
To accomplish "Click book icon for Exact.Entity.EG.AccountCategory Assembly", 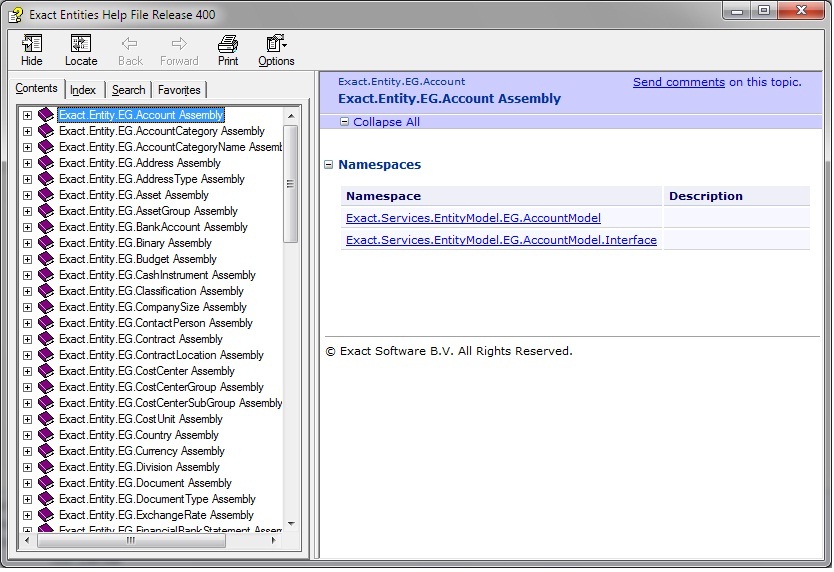I will tap(46, 131).
